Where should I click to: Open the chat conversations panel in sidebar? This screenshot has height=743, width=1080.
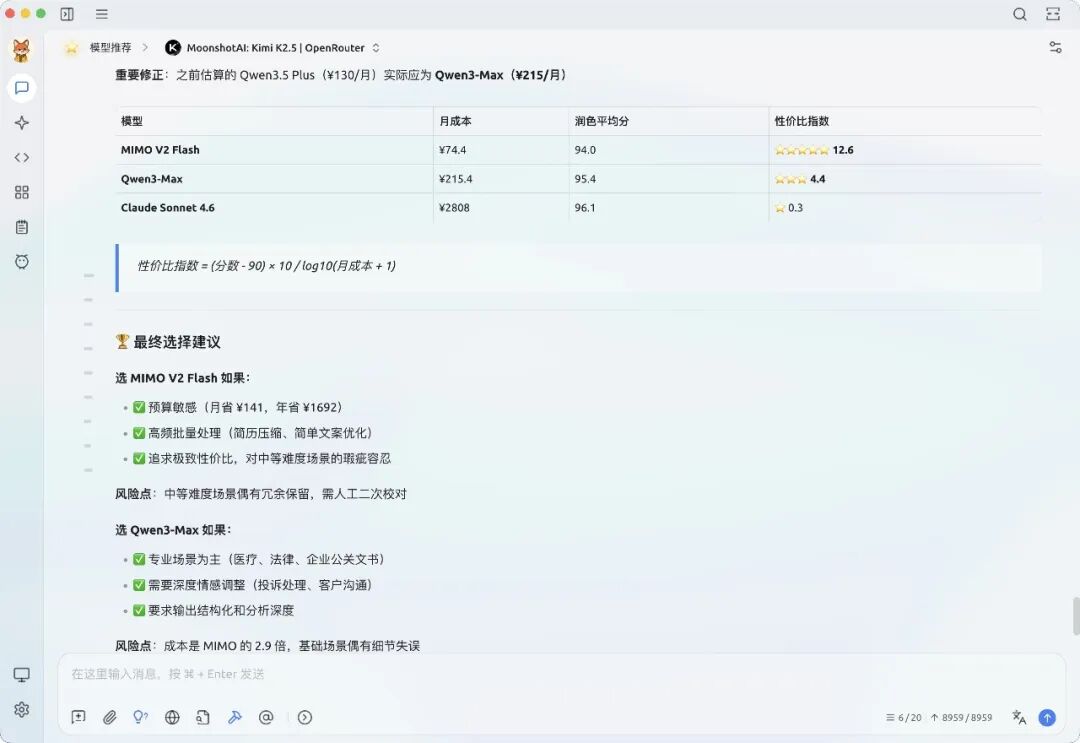coord(22,88)
